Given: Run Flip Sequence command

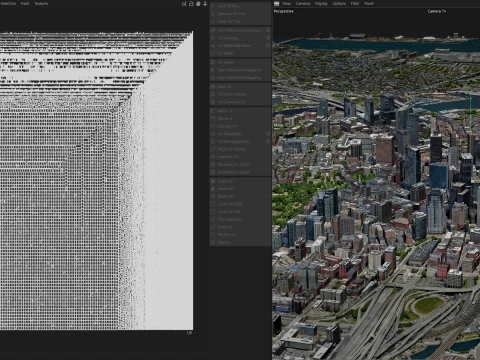Looking at the screenshot, I should click(240, 219).
